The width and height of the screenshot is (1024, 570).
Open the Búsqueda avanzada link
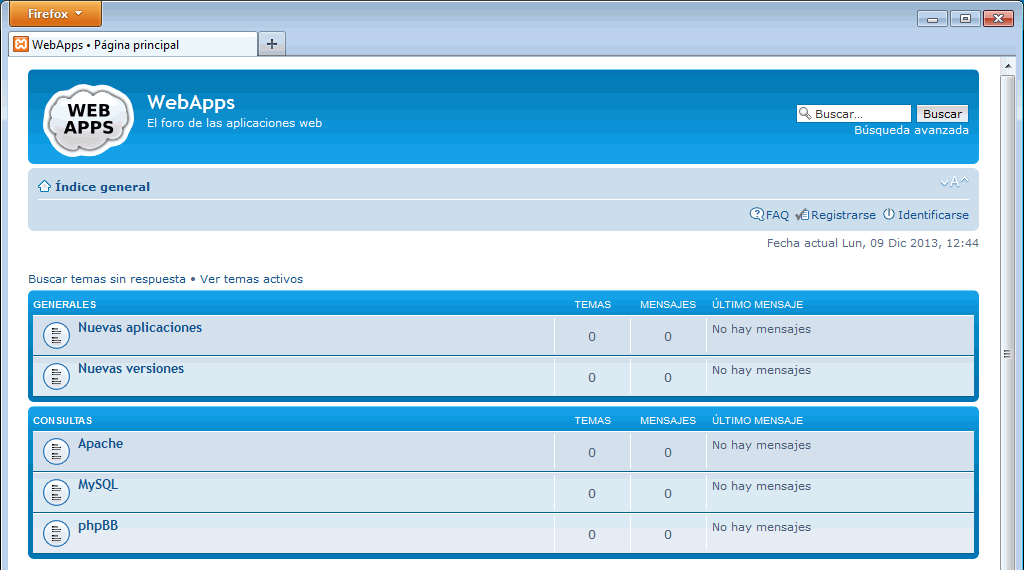(x=911, y=130)
